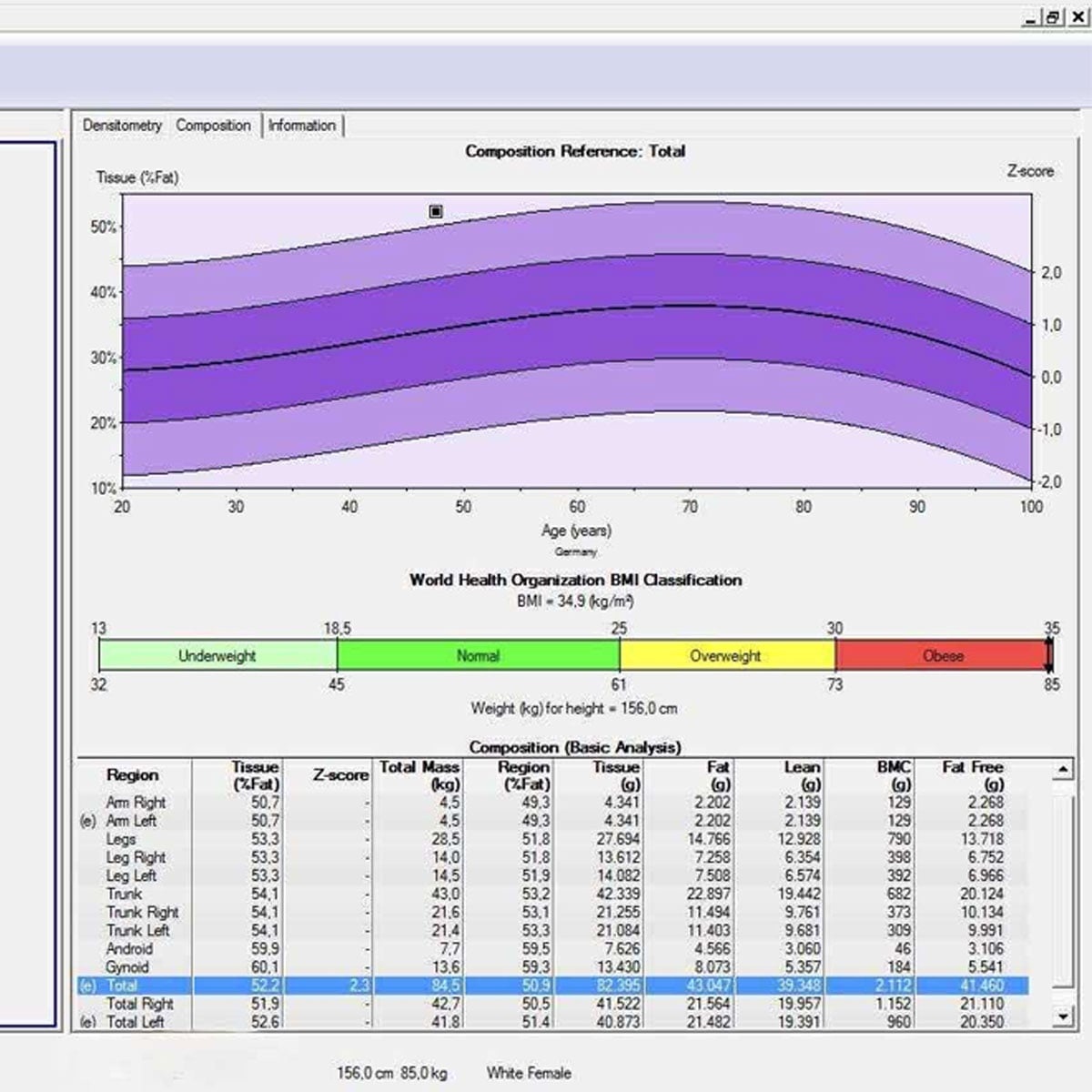Screen dimensions: 1092x1092
Task: Click the red Obese BMI segment
Action: click(941, 655)
